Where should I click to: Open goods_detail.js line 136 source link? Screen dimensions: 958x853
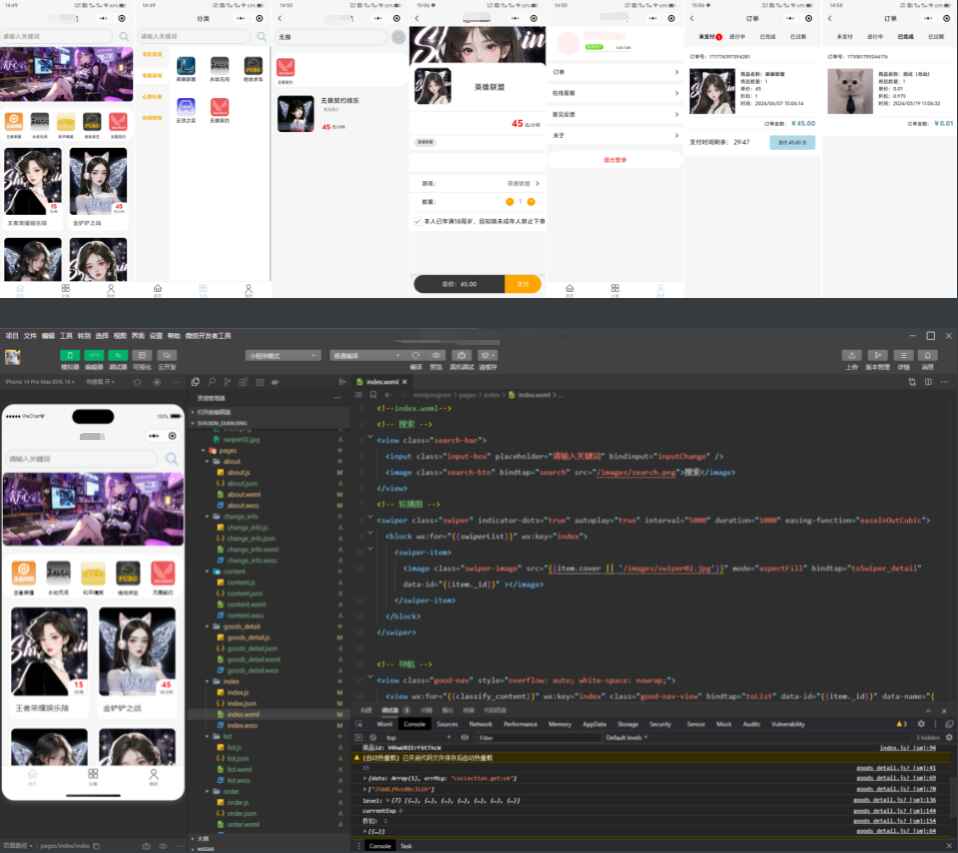point(895,799)
